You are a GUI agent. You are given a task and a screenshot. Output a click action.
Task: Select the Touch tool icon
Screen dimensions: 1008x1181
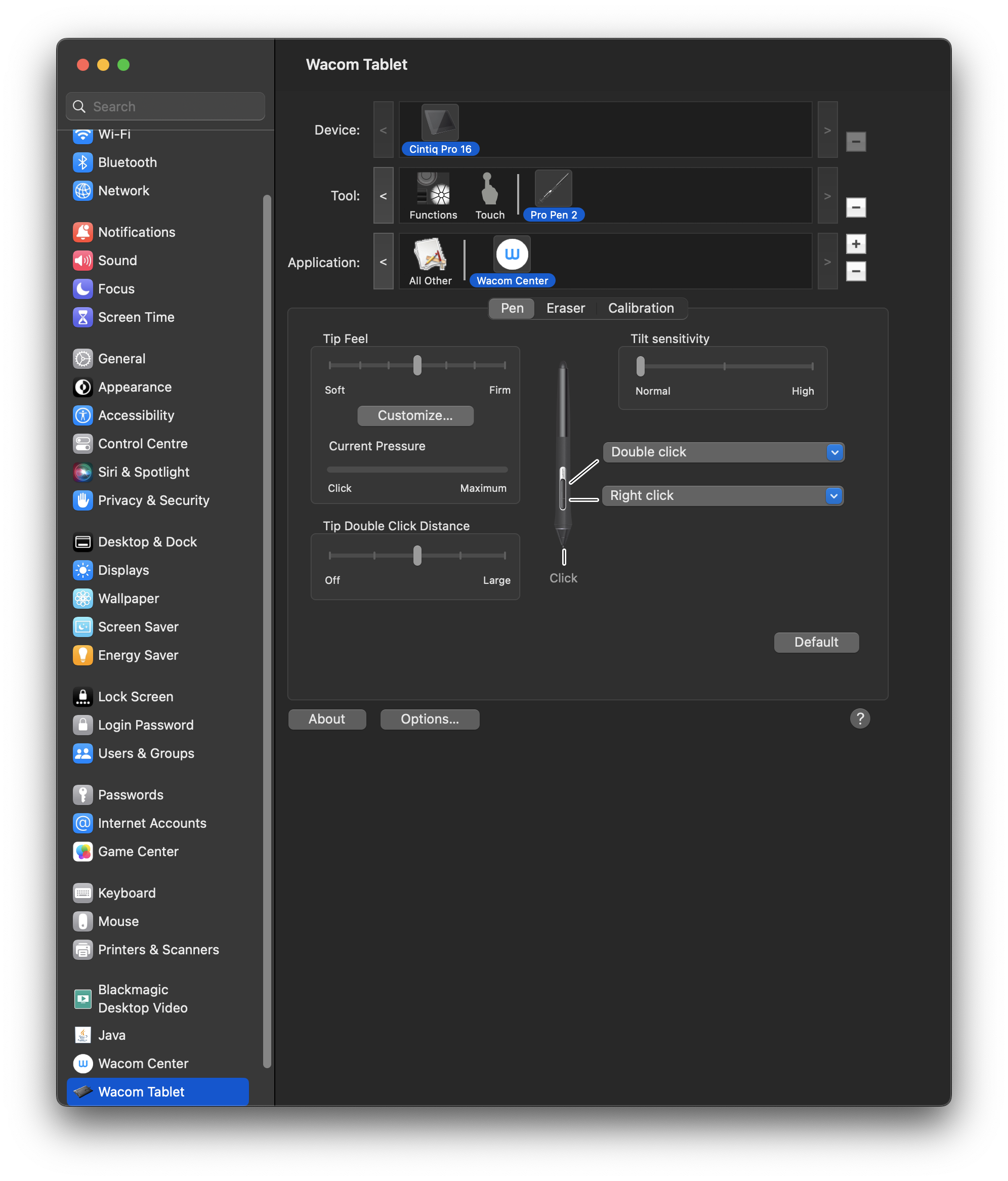tap(489, 189)
